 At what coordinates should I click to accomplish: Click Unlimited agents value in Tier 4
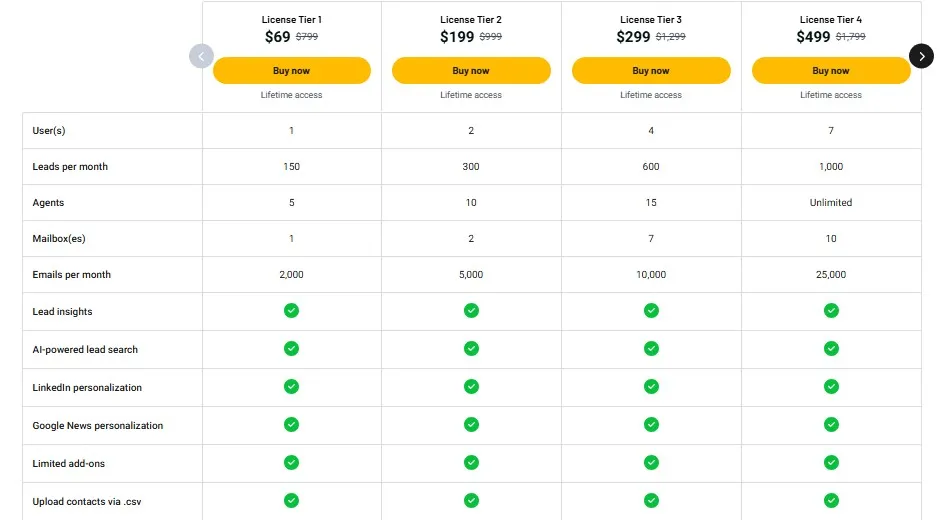pos(831,203)
